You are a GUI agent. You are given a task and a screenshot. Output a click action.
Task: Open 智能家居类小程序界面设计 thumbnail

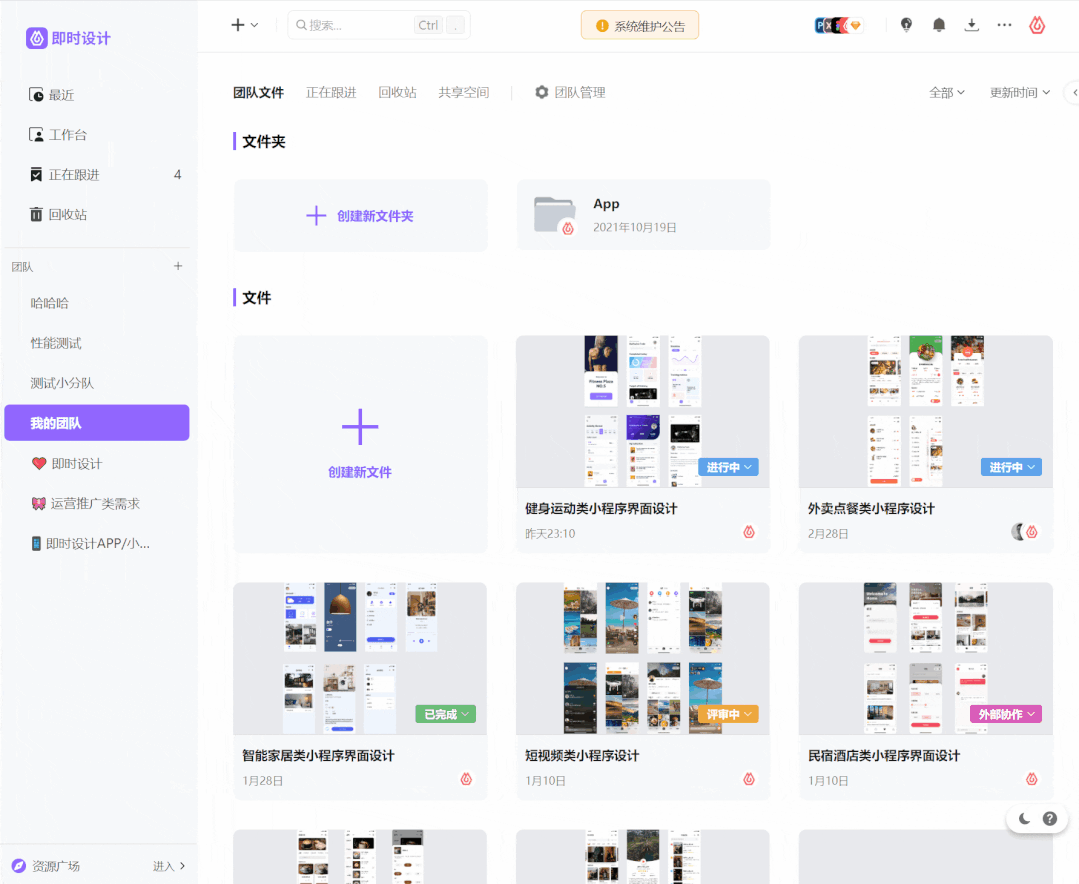click(360, 658)
